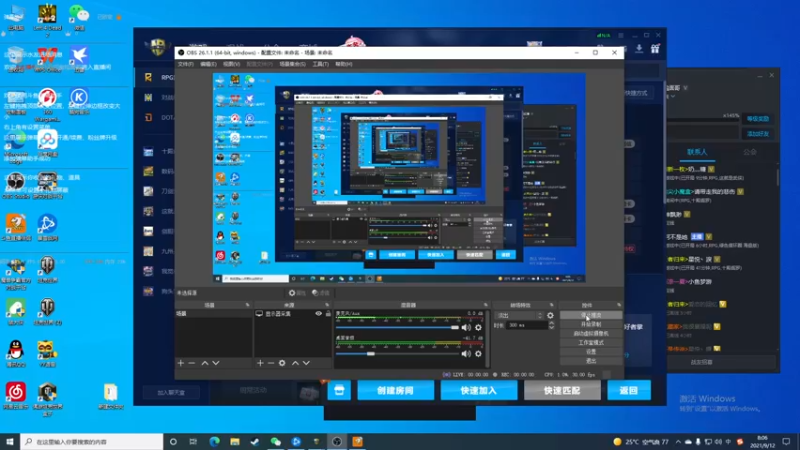Open the transition properties gear icon
The width and height of the screenshot is (800, 450).
click(550, 315)
